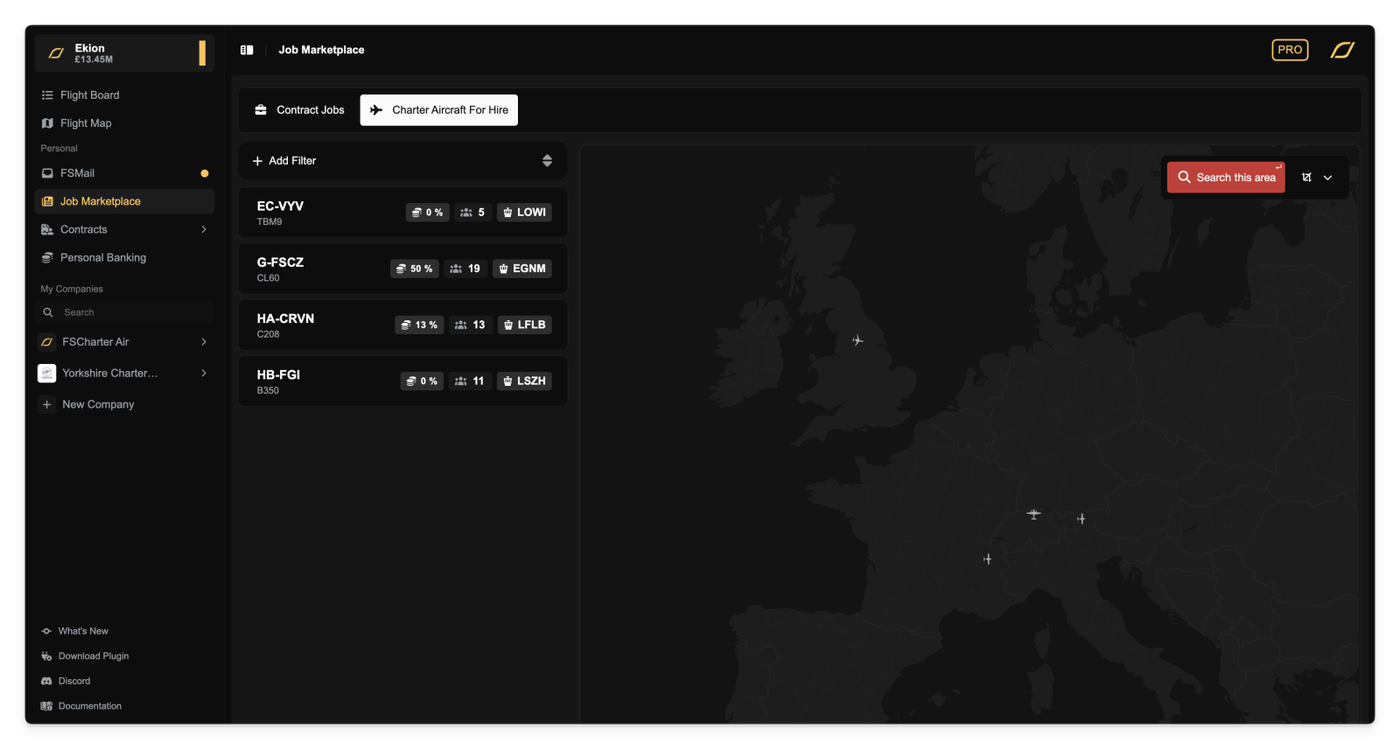This screenshot has width=1400, height=749.
Task: Expand Yorkshire Charter company chevron
Action: click(204, 373)
